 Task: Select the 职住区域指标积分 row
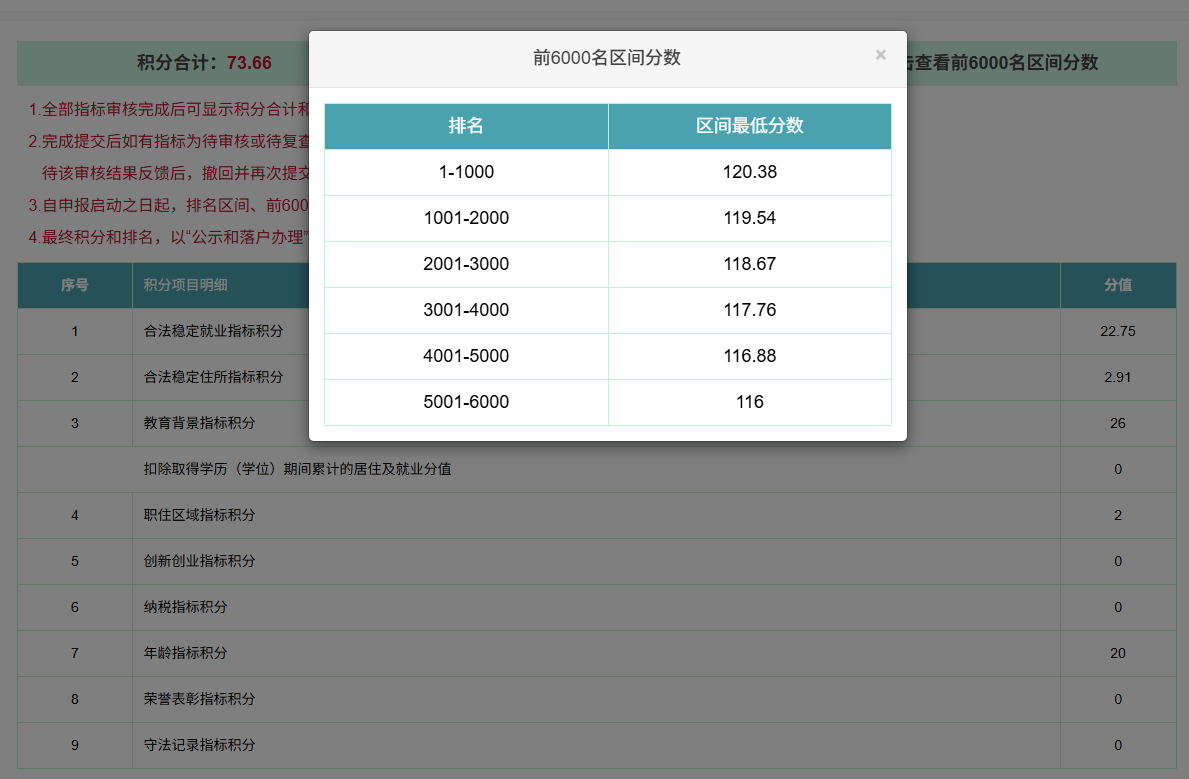(x=199, y=515)
